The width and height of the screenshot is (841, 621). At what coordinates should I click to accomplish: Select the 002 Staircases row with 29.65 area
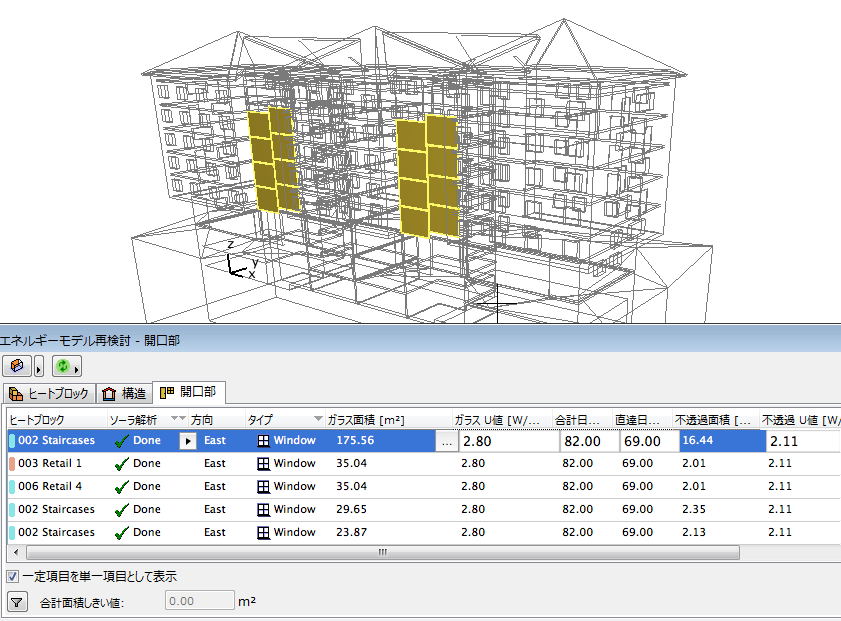[424, 509]
